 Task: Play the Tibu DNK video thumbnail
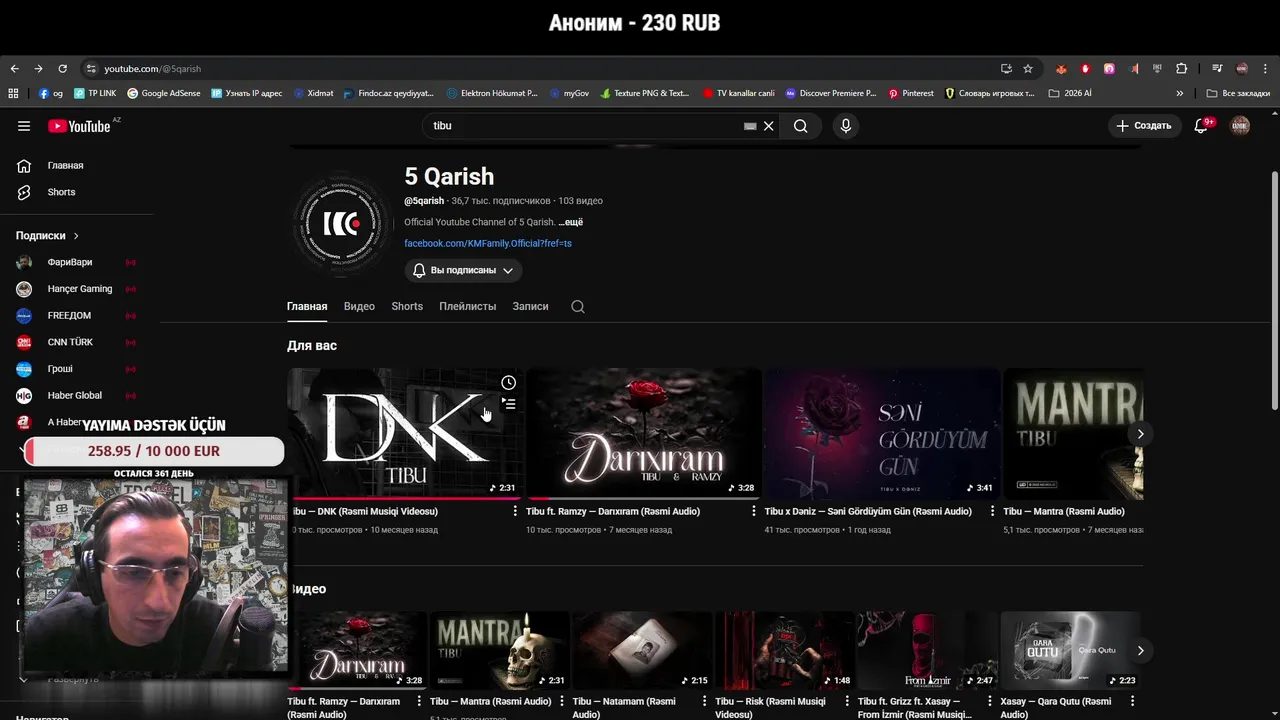[405, 434]
